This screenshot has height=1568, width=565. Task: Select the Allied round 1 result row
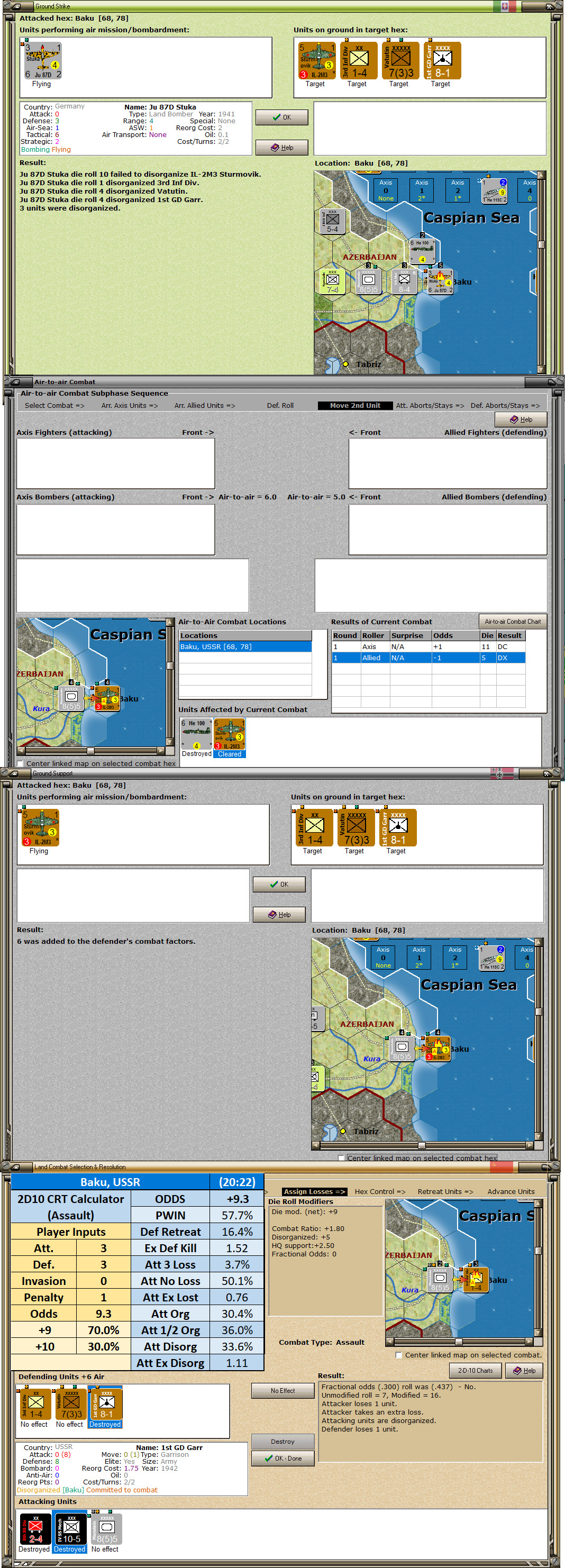[x=428, y=658]
